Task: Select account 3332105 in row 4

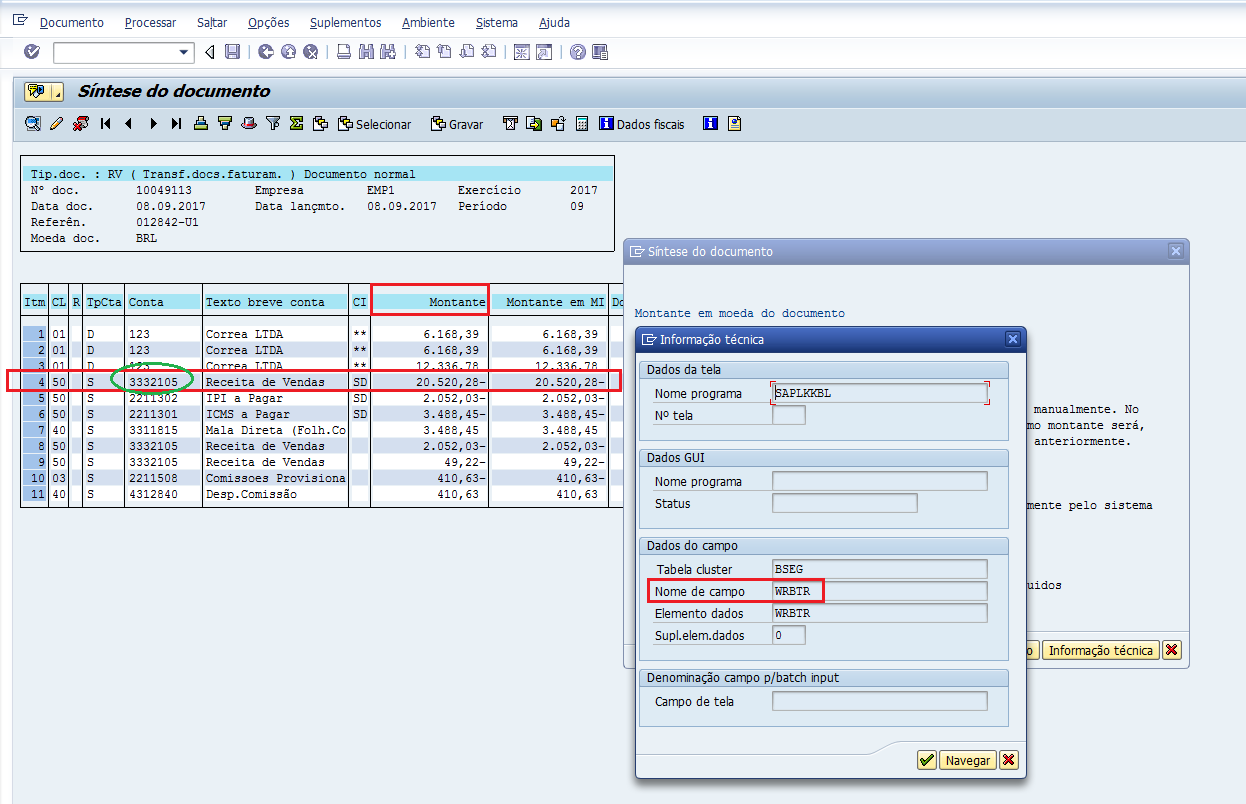Action: [x=153, y=381]
